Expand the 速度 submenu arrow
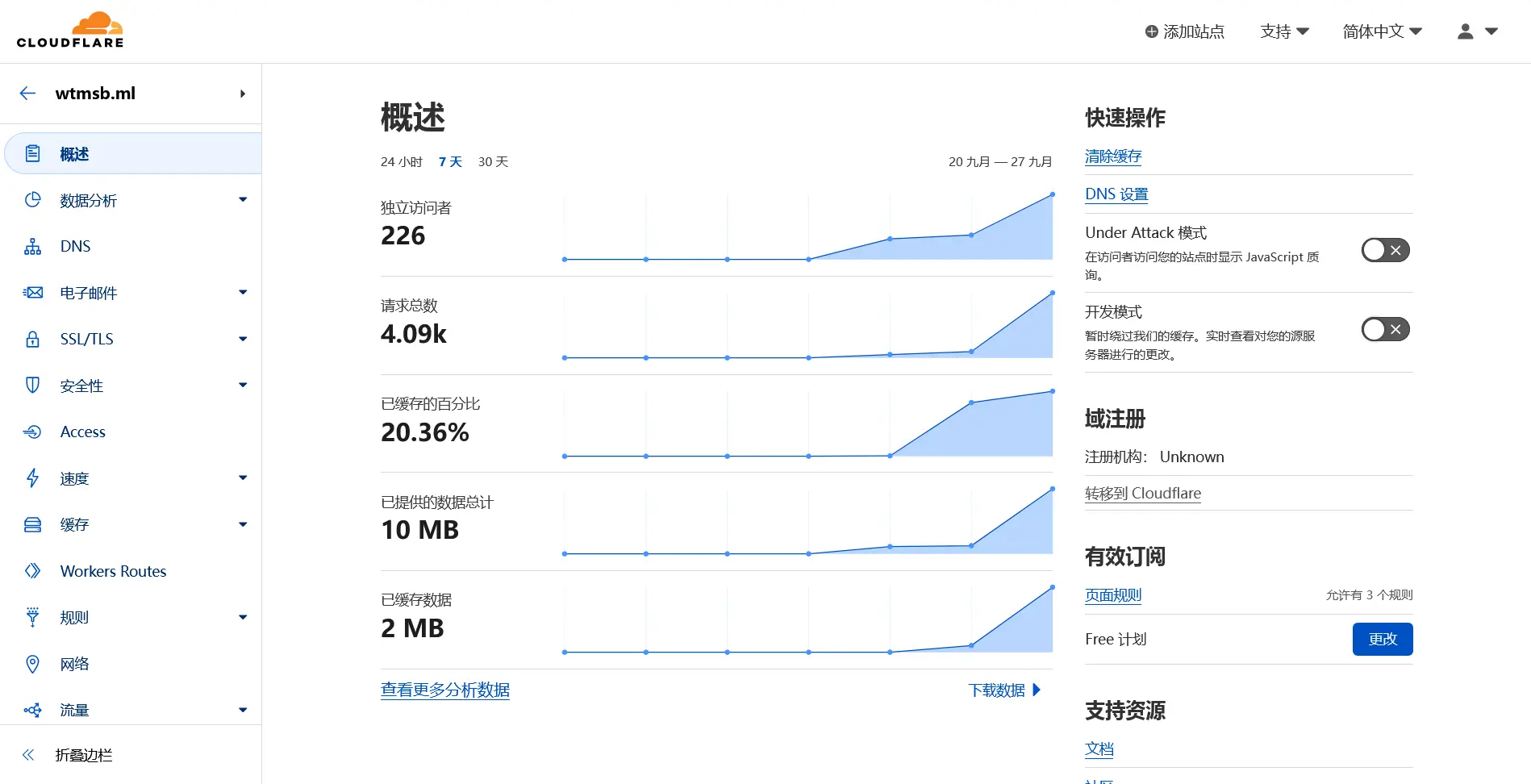This screenshot has width=1531, height=784. pos(243,477)
